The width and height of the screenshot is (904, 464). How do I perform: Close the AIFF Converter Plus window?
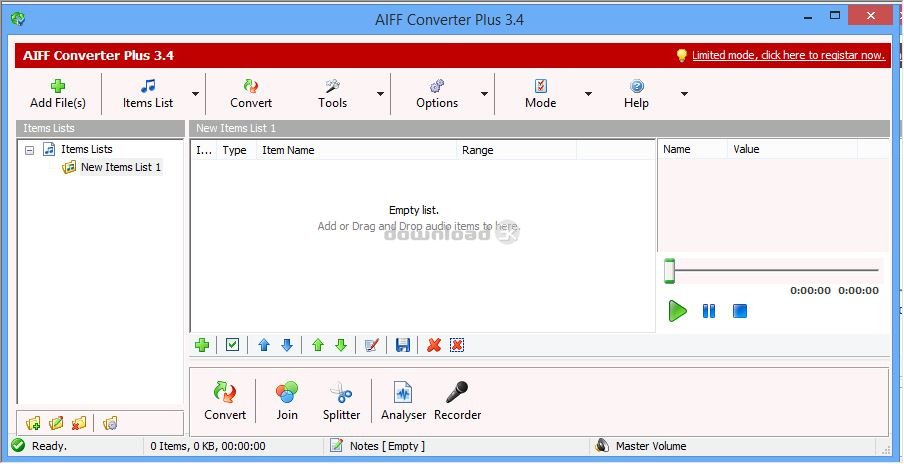pyautogui.click(x=871, y=15)
